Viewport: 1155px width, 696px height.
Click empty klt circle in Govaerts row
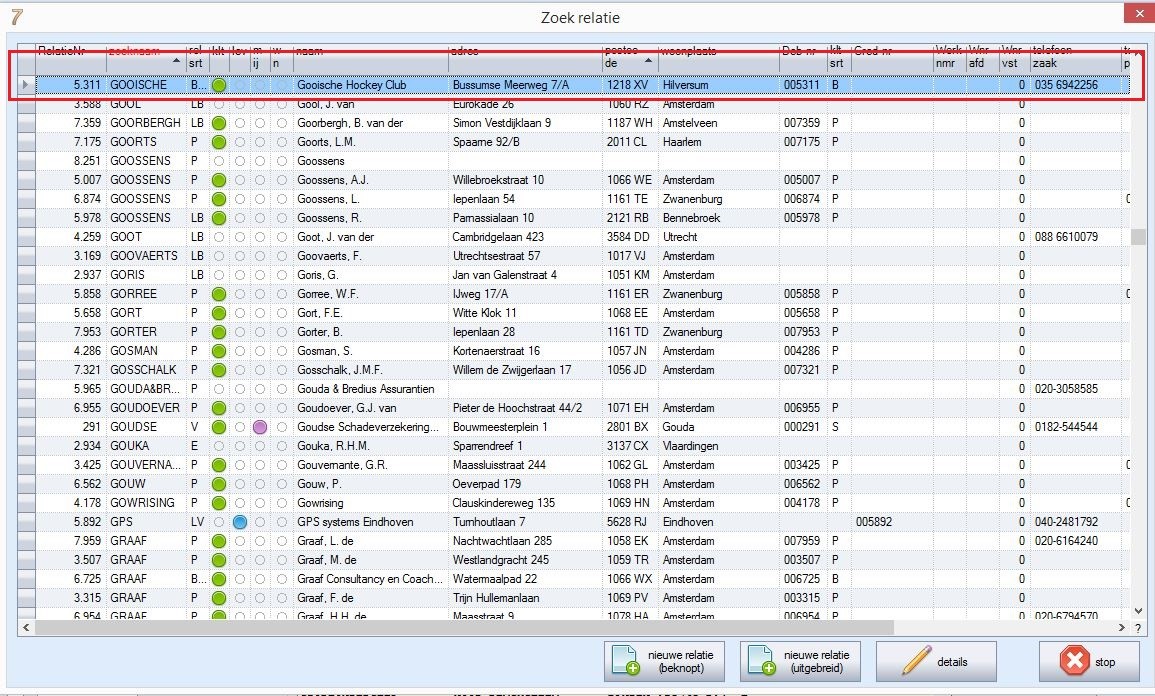(x=219, y=256)
